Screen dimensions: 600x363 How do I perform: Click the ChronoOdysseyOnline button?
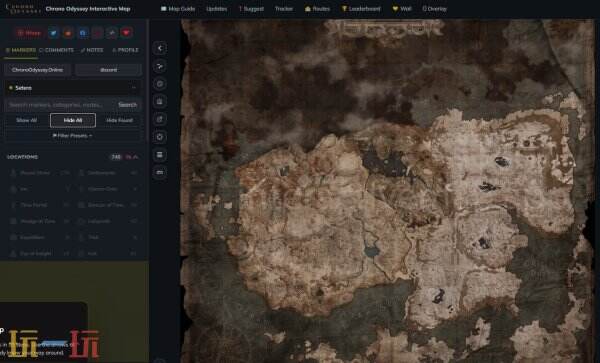click(37, 70)
